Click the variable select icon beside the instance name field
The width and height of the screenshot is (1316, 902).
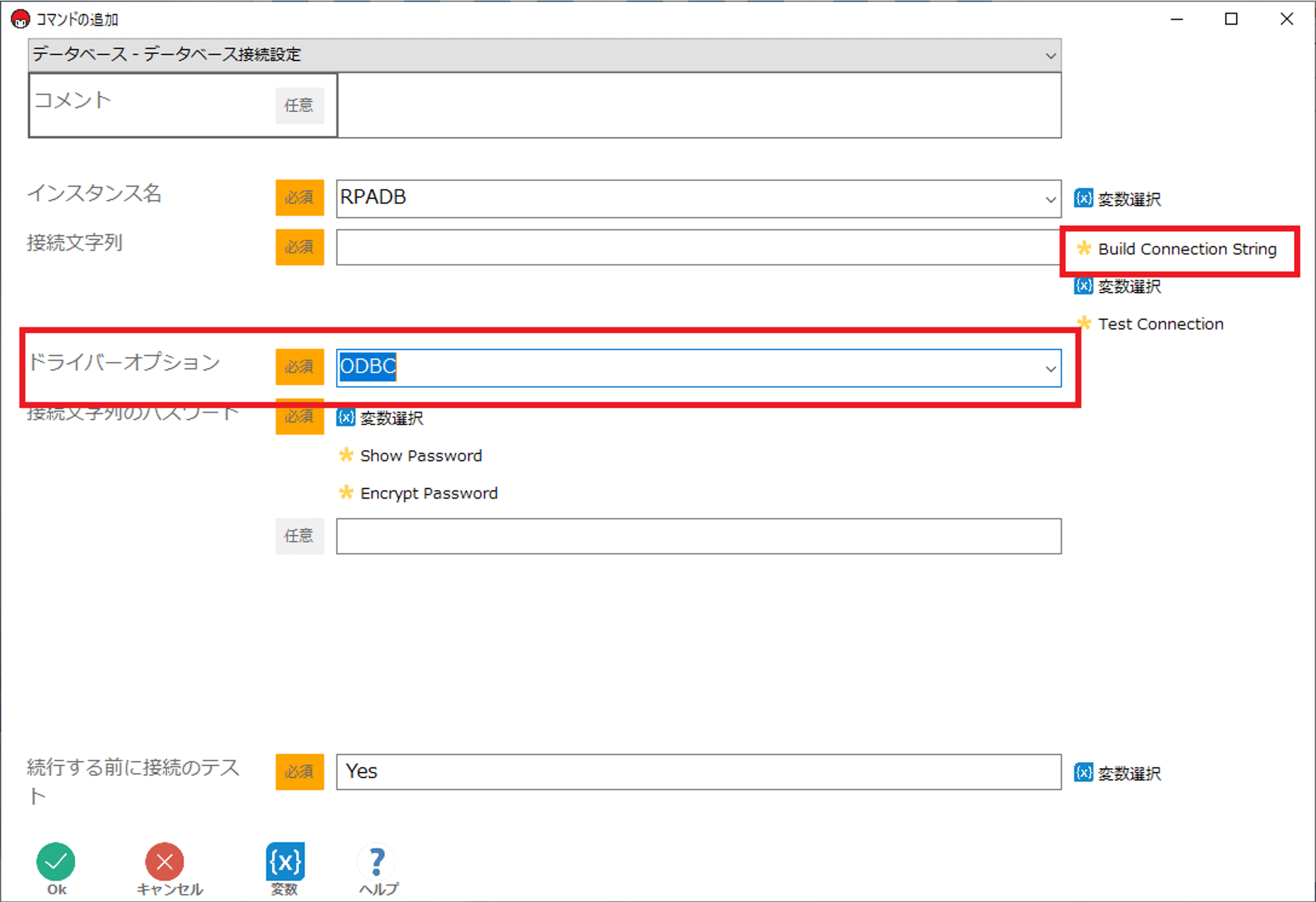tap(1083, 198)
